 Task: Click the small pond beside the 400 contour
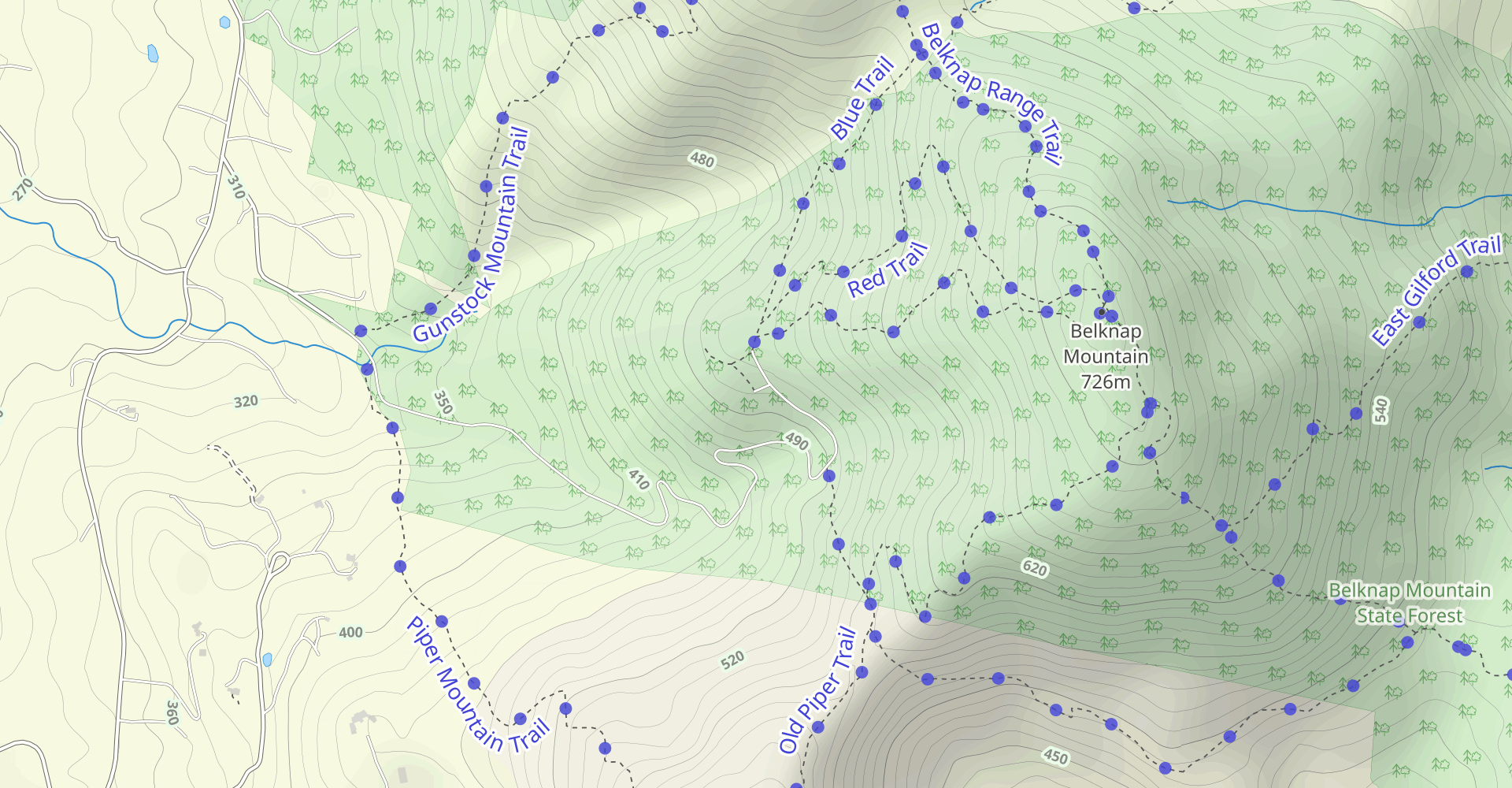tap(267, 660)
